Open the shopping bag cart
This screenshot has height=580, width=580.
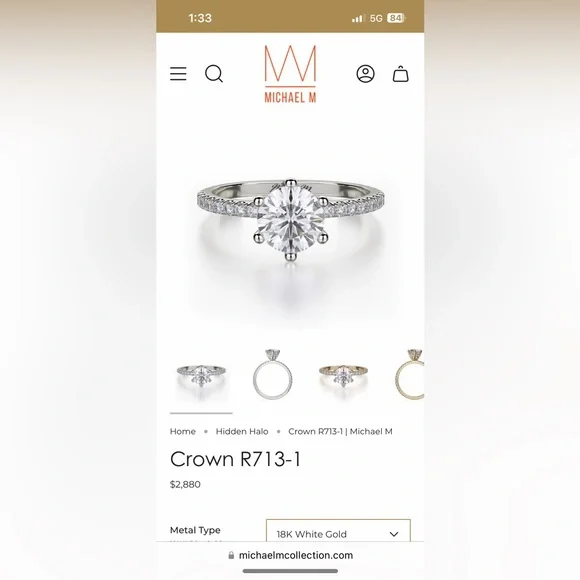point(401,74)
